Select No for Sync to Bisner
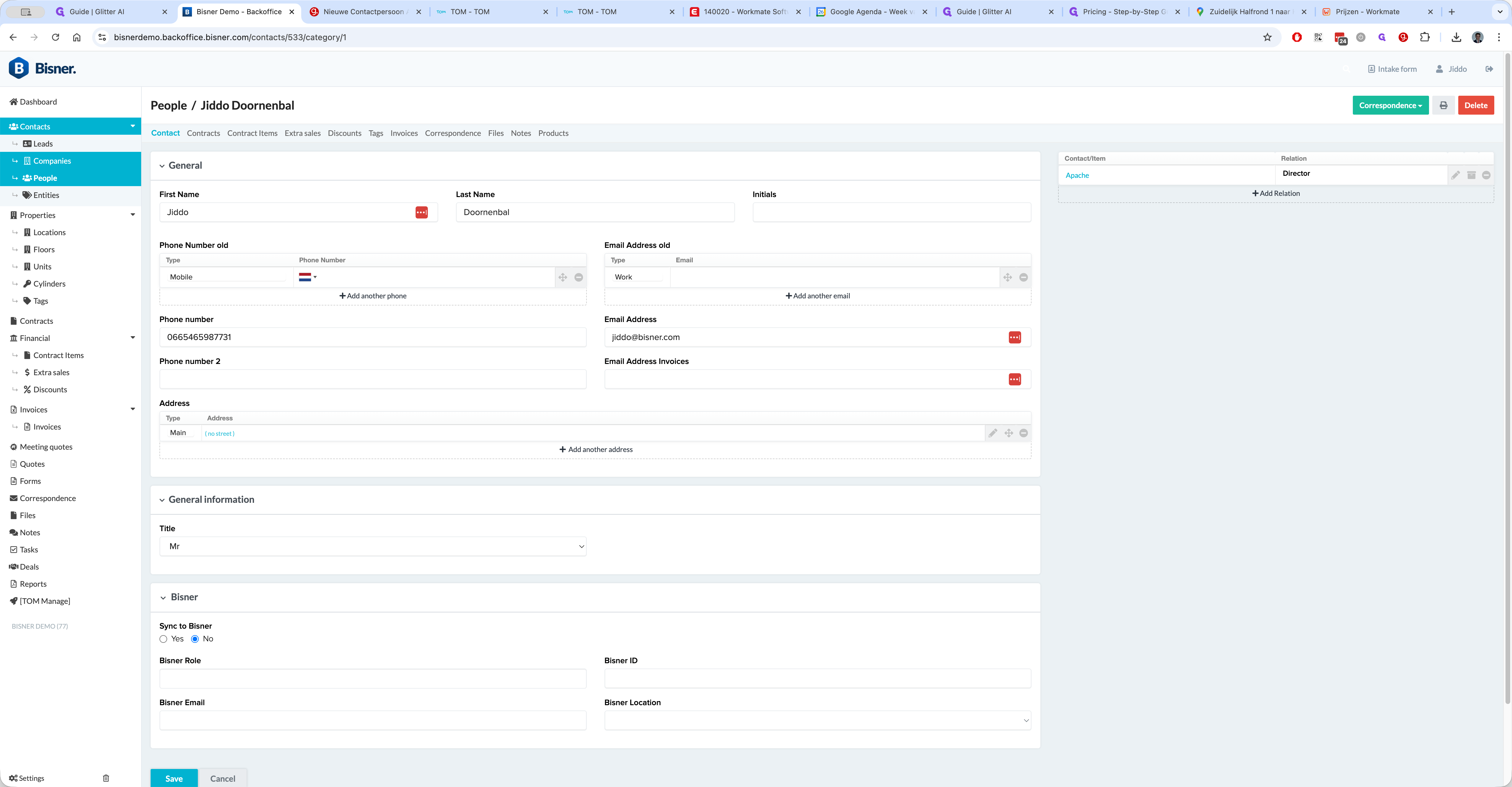 coord(195,639)
